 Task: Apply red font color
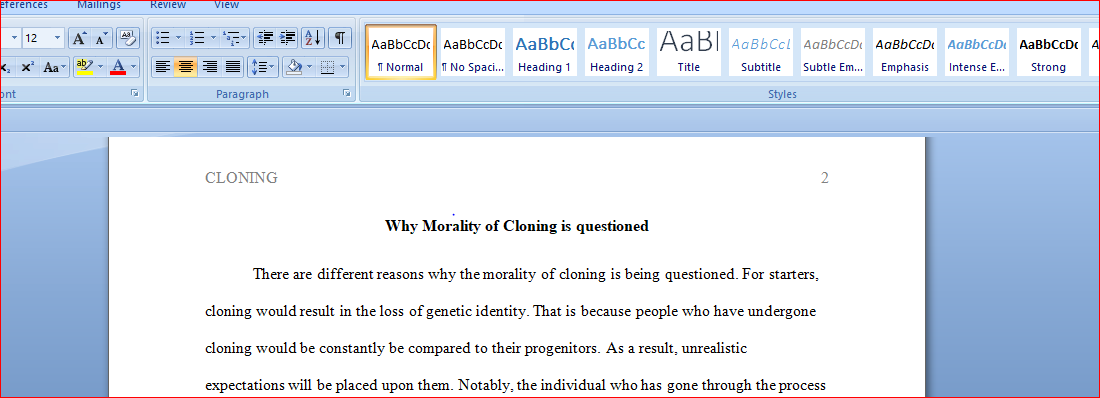point(118,67)
